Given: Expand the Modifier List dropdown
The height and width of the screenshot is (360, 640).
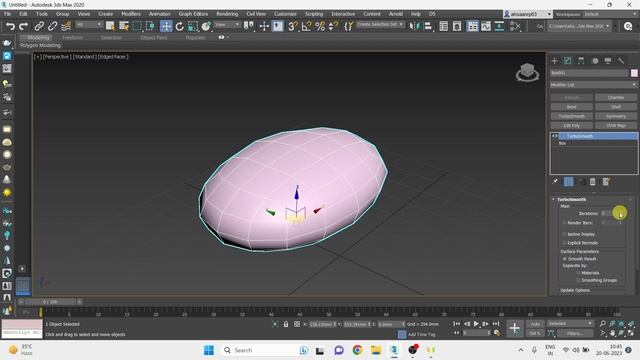Looking at the screenshot, I should coord(593,84).
